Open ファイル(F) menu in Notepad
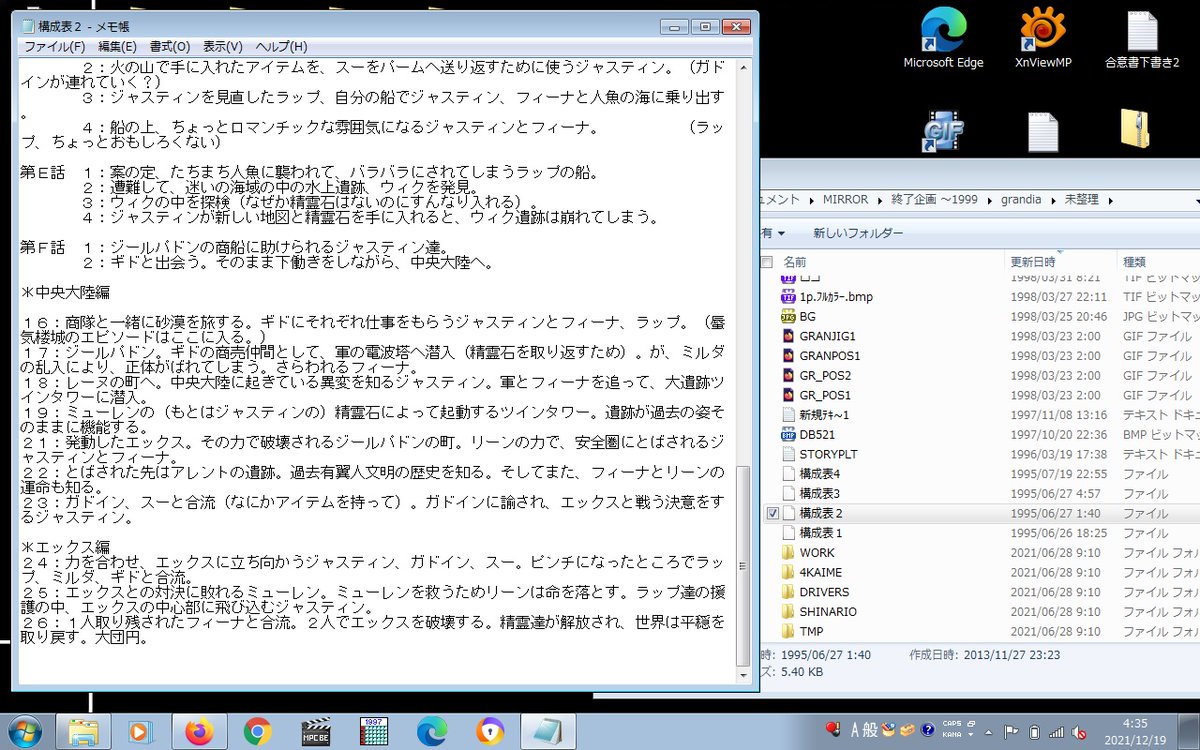1200x750 pixels. (x=54, y=46)
